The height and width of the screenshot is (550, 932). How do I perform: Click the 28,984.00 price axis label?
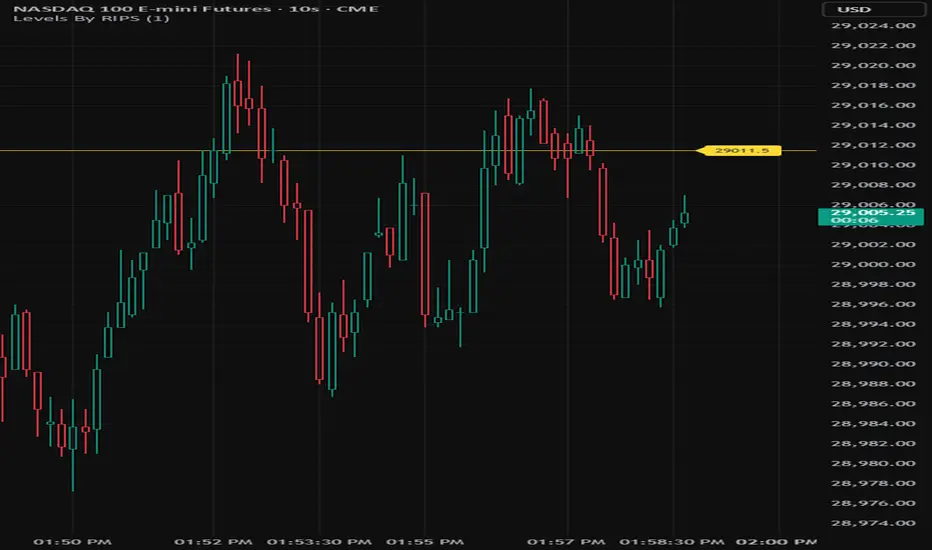[873, 424]
